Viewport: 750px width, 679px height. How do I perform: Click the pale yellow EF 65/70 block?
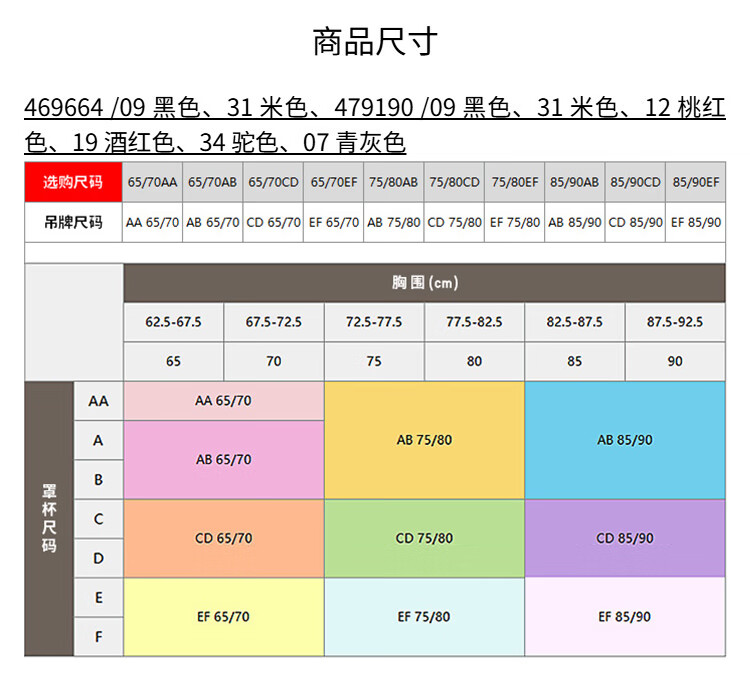[x=223, y=617]
